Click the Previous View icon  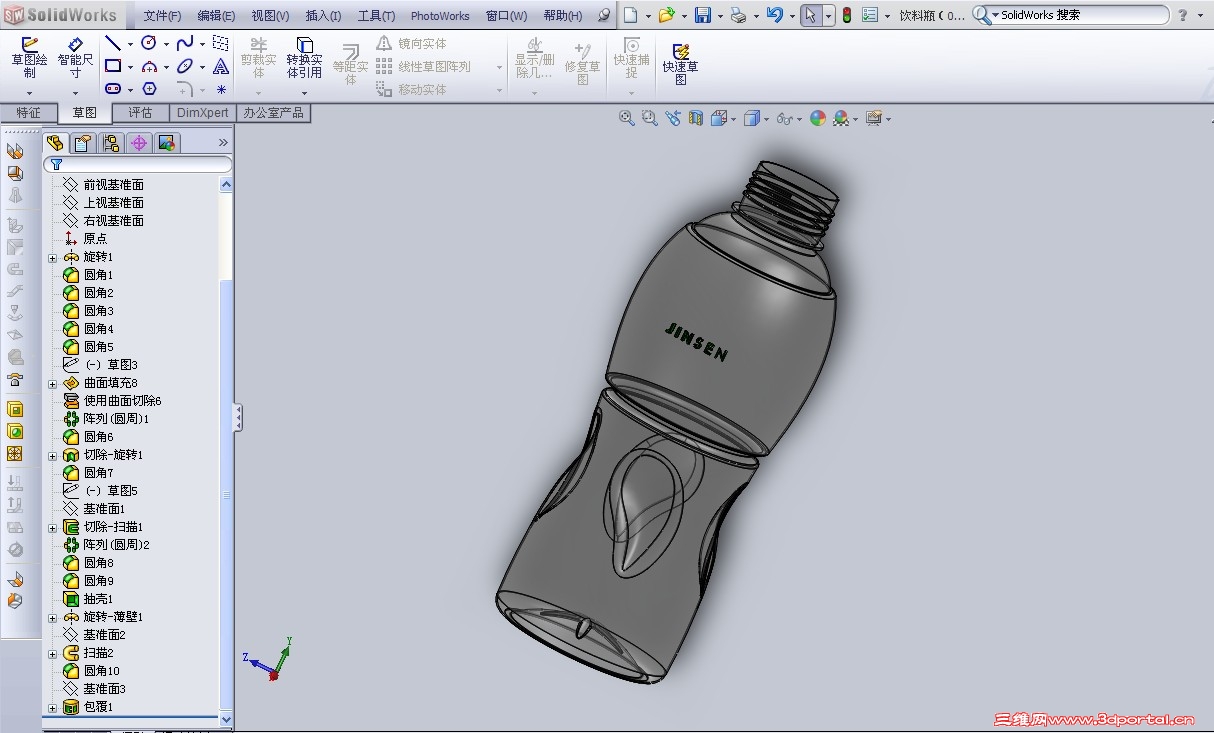pyautogui.click(x=673, y=118)
